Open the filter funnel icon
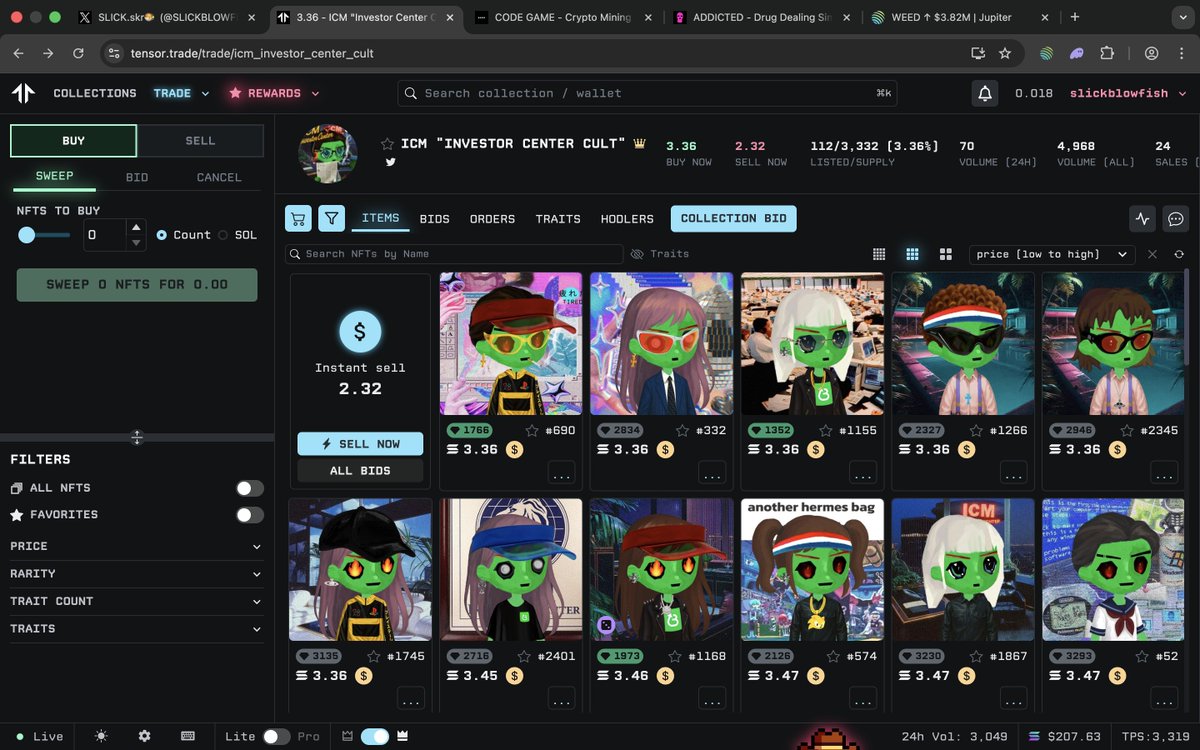Viewport: 1200px width, 750px height. (331, 218)
